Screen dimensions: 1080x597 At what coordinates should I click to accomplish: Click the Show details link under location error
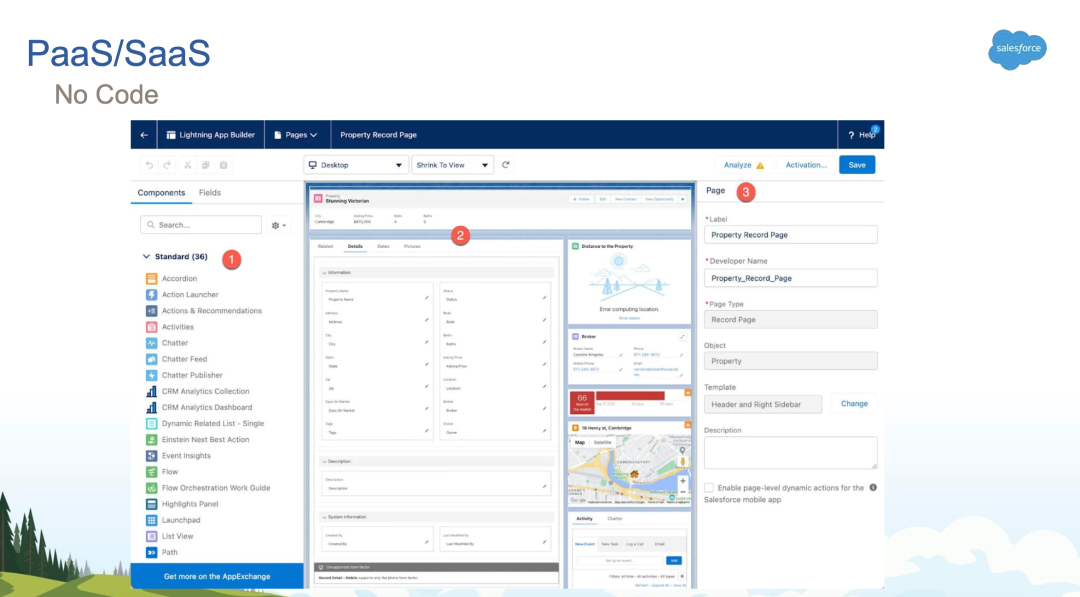[x=629, y=318]
